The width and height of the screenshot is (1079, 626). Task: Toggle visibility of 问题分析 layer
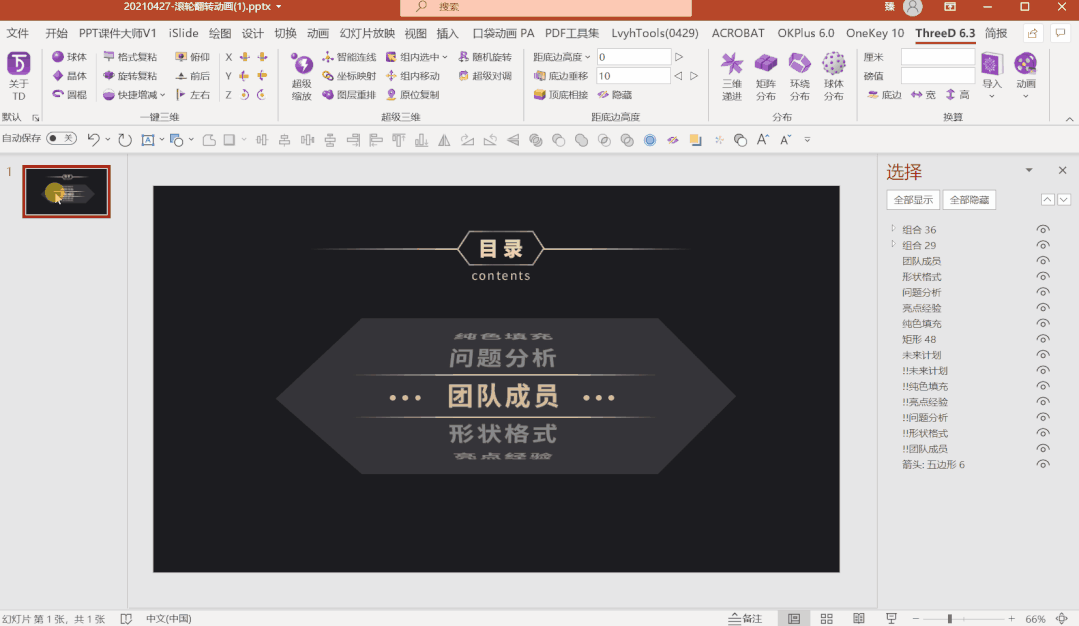click(1043, 292)
